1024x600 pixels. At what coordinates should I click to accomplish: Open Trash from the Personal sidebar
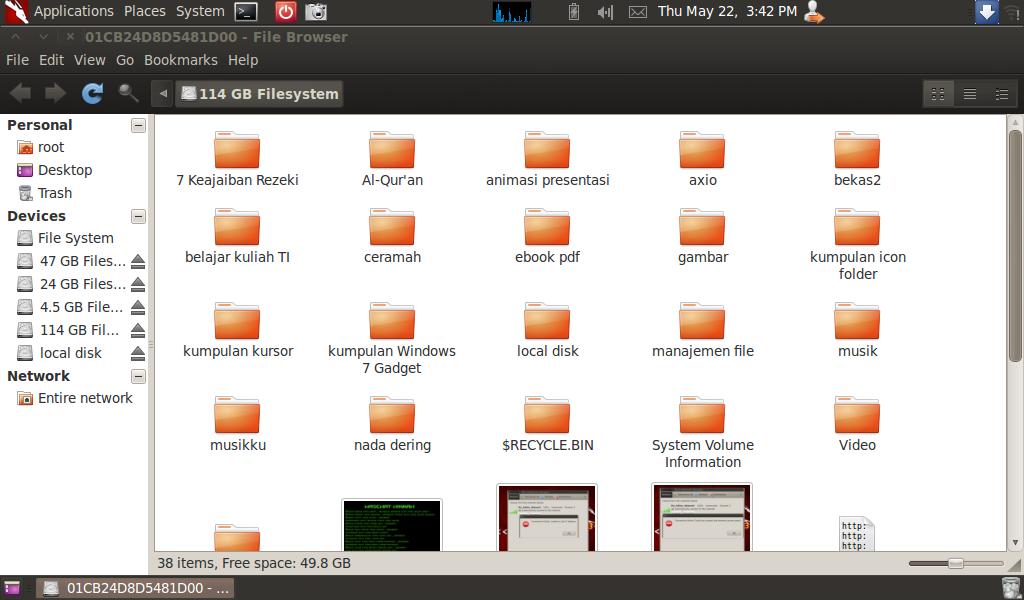pos(55,192)
